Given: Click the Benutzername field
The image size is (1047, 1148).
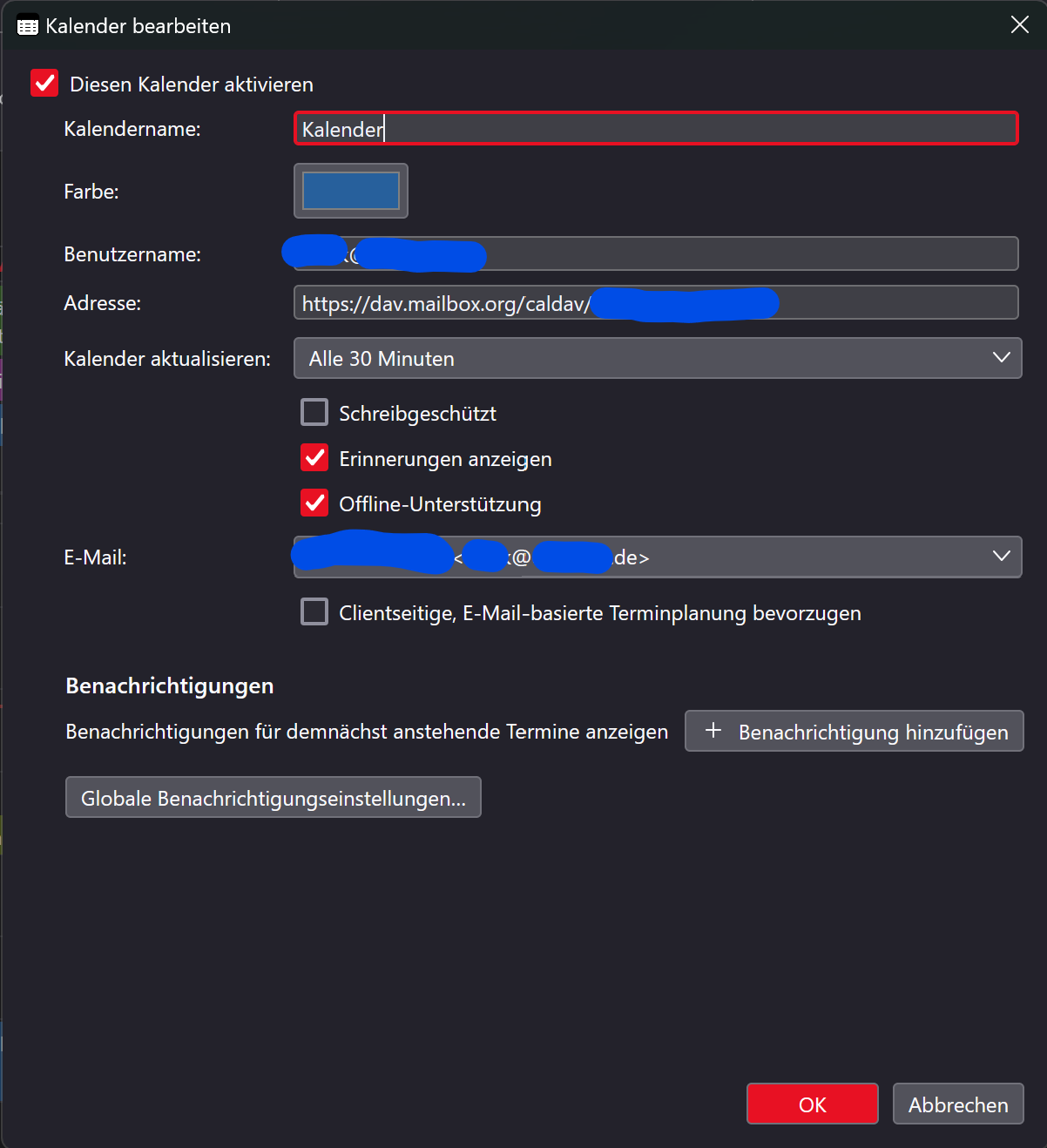Looking at the screenshot, I should point(656,253).
